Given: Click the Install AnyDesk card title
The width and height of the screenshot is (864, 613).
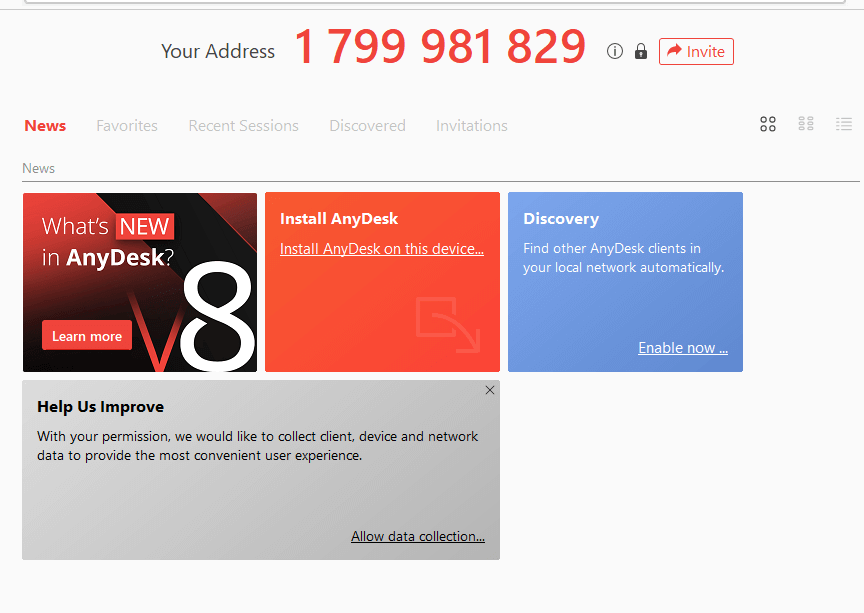Looking at the screenshot, I should tap(339, 219).
